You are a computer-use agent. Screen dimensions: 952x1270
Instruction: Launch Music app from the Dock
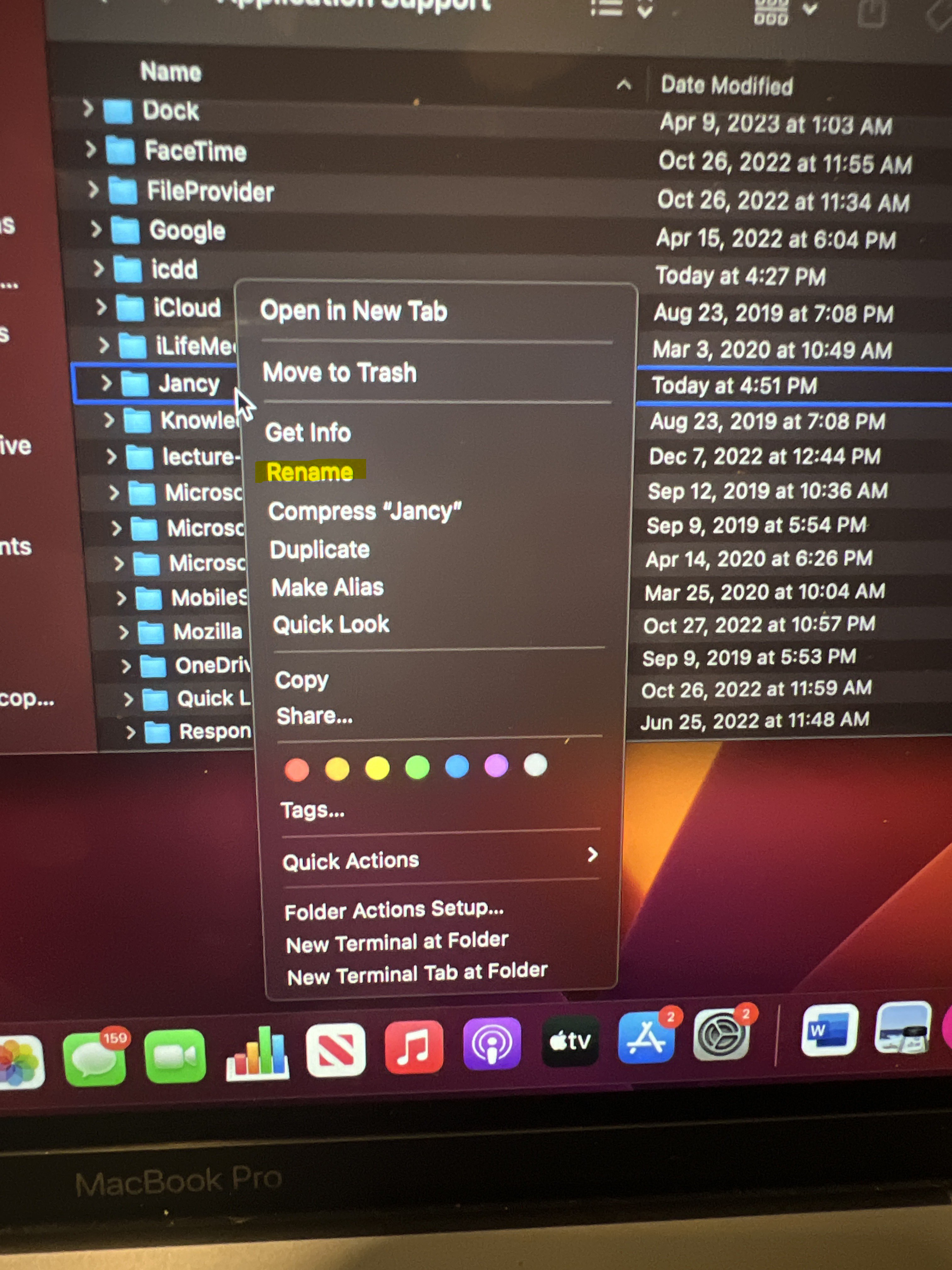414,1047
